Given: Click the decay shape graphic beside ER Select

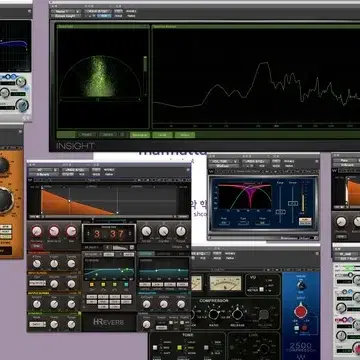Looking at the screenshot, I should click(x=120, y=247).
